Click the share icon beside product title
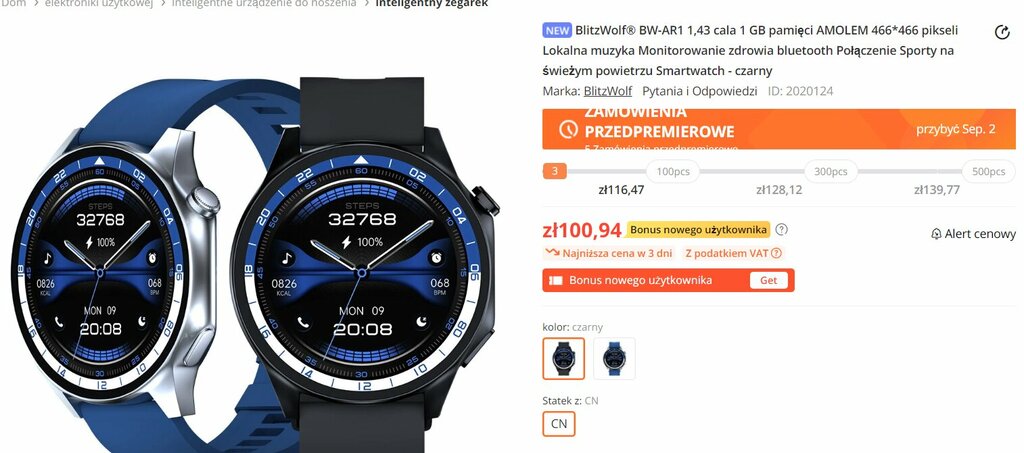The image size is (1024, 453). (1002, 33)
